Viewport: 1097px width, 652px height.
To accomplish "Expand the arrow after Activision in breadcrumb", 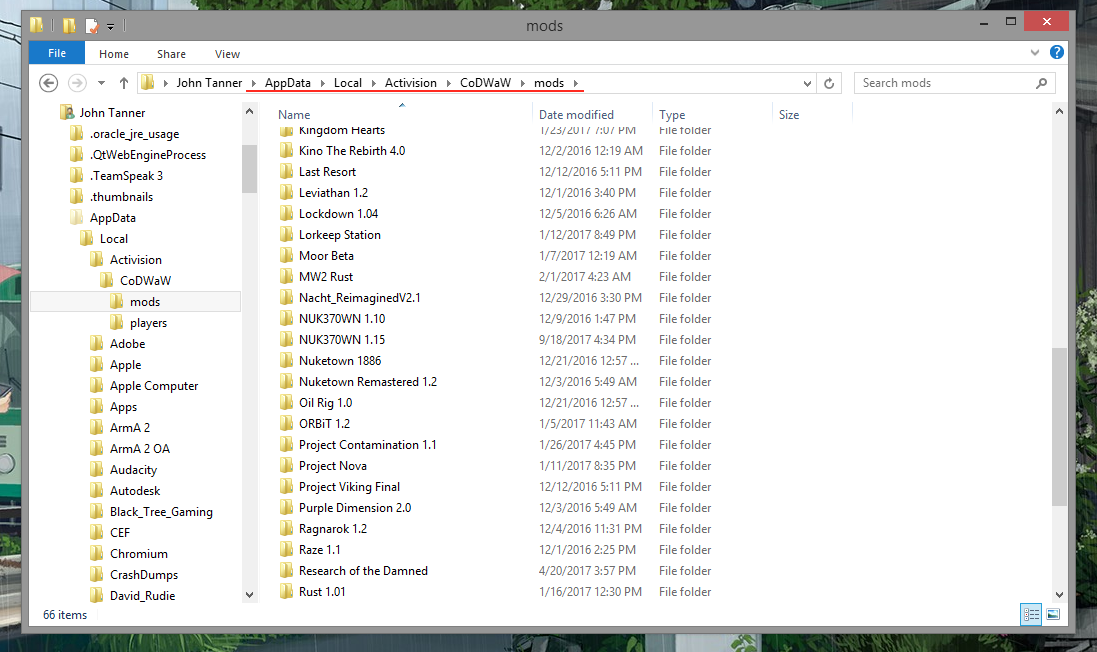I will coord(448,83).
